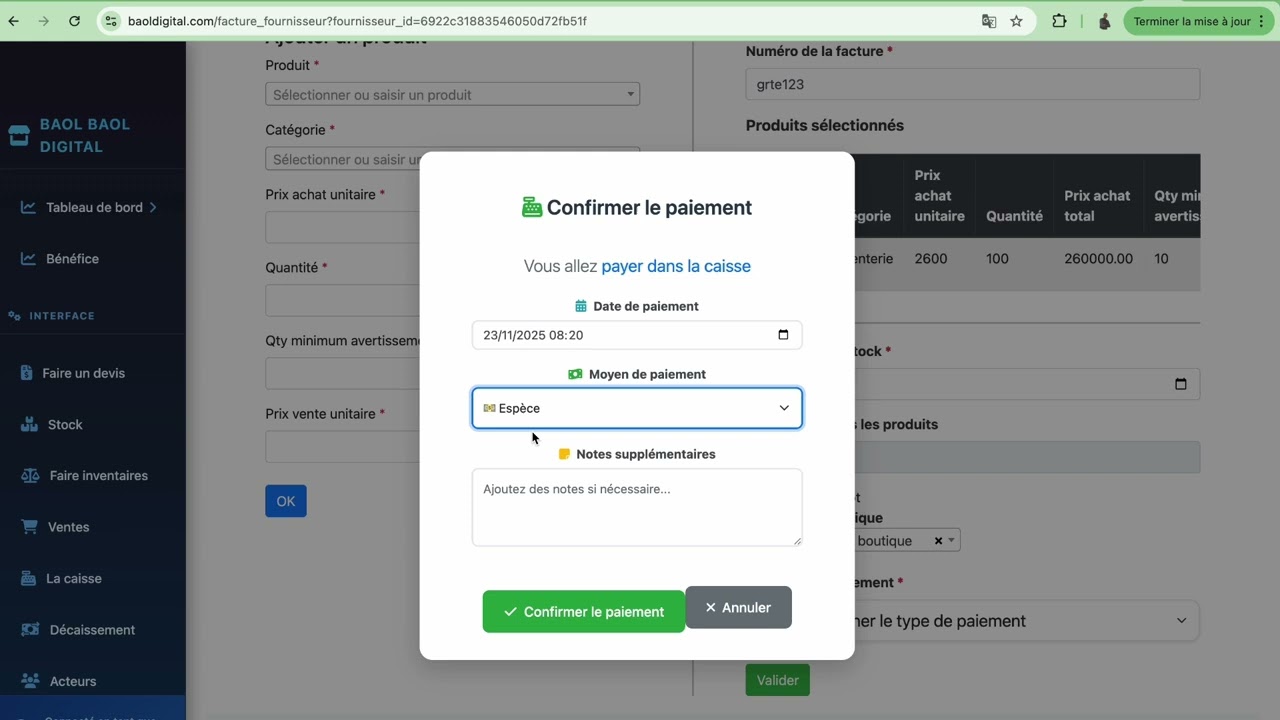Open La caisse in sidebar

tap(73, 579)
